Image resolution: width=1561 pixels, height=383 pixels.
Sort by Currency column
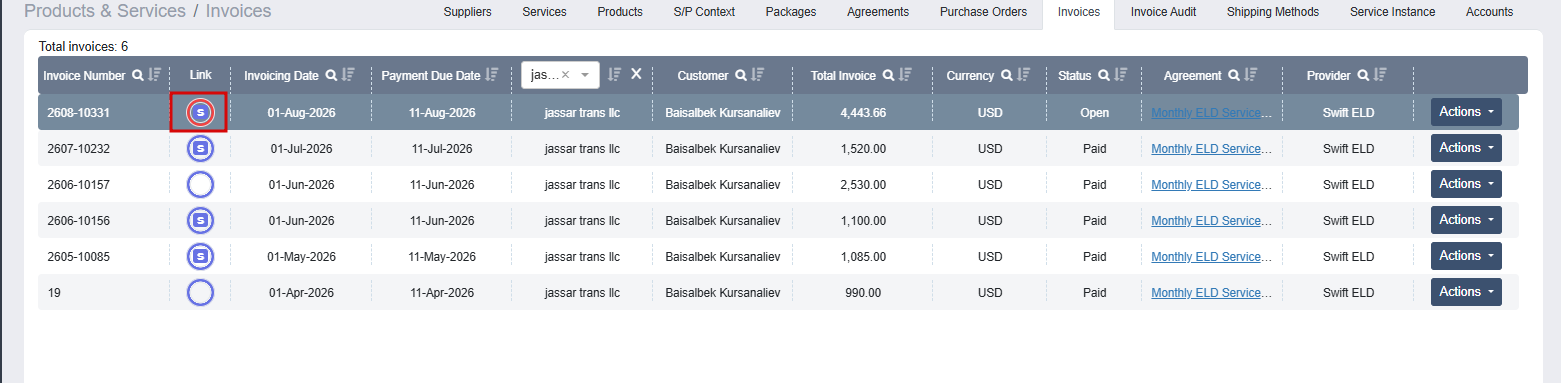point(1023,75)
